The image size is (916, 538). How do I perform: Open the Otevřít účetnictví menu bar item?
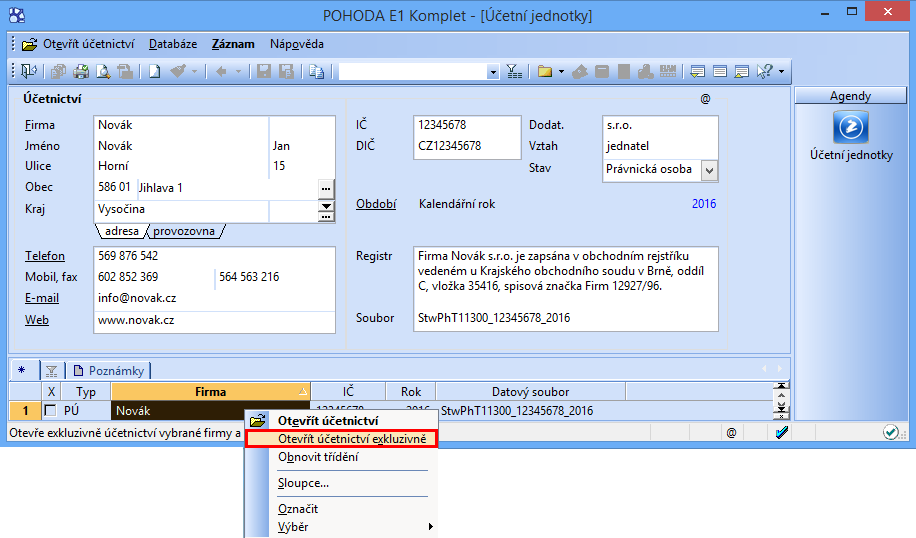pyautogui.click(x=78, y=44)
